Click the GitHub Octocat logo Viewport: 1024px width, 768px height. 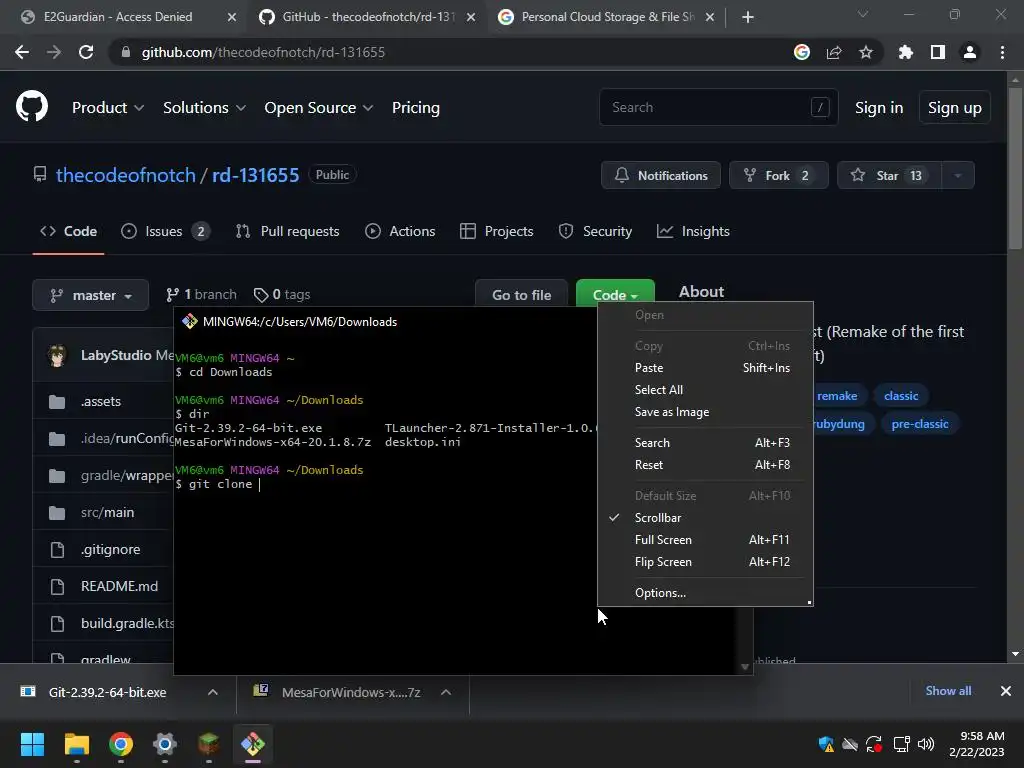tap(32, 107)
